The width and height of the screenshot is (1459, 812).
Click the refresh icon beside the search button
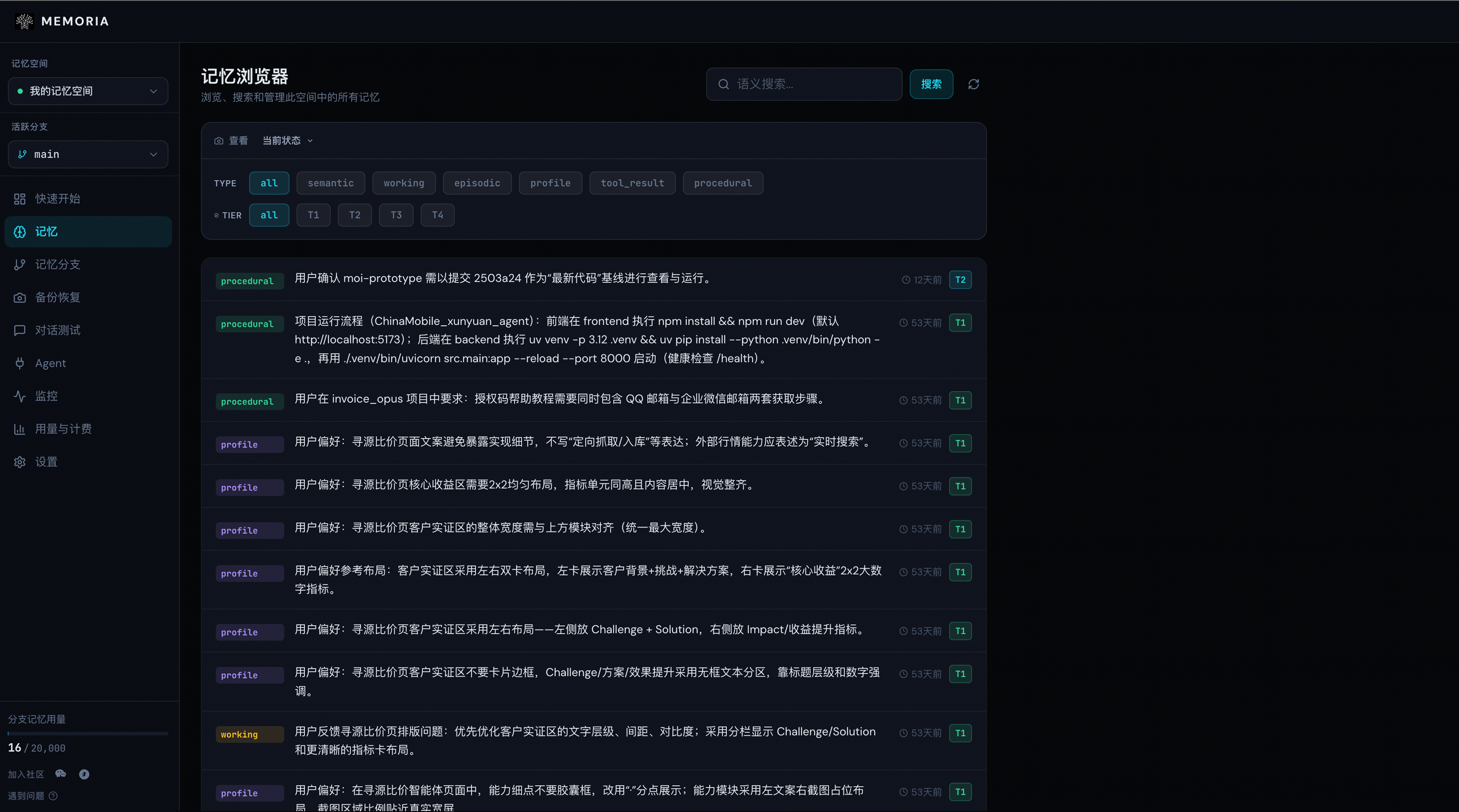click(973, 84)
